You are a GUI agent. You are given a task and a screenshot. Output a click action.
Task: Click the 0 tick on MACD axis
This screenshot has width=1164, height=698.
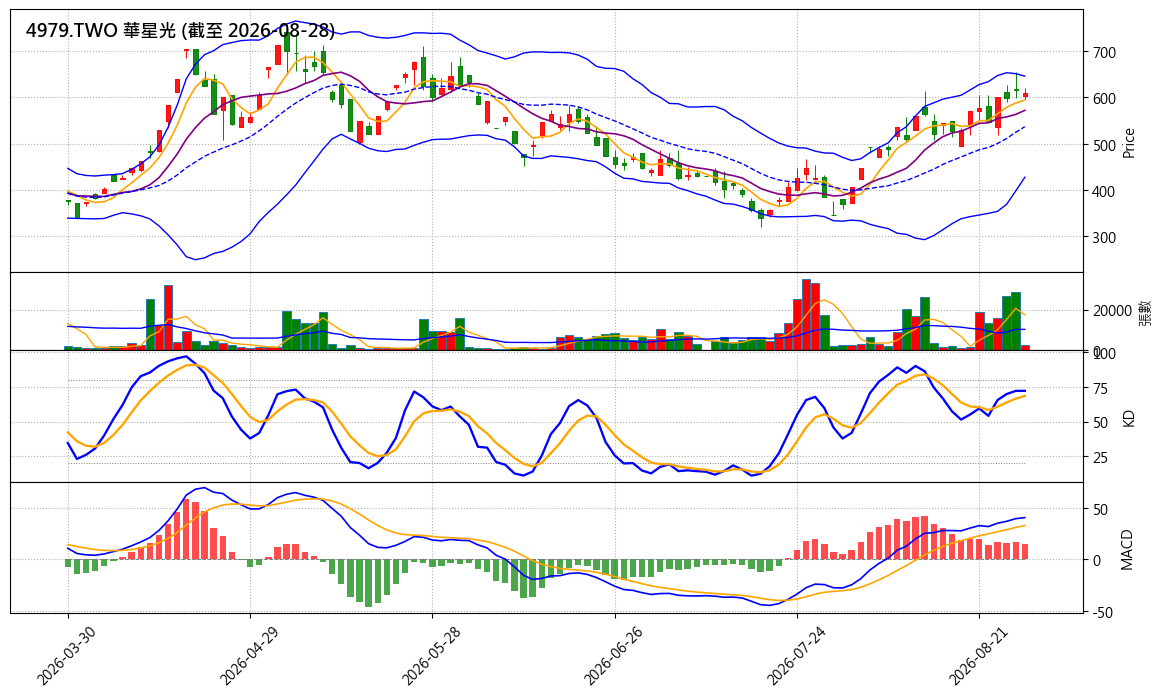pyautogui.click(x=1097, y=561)
